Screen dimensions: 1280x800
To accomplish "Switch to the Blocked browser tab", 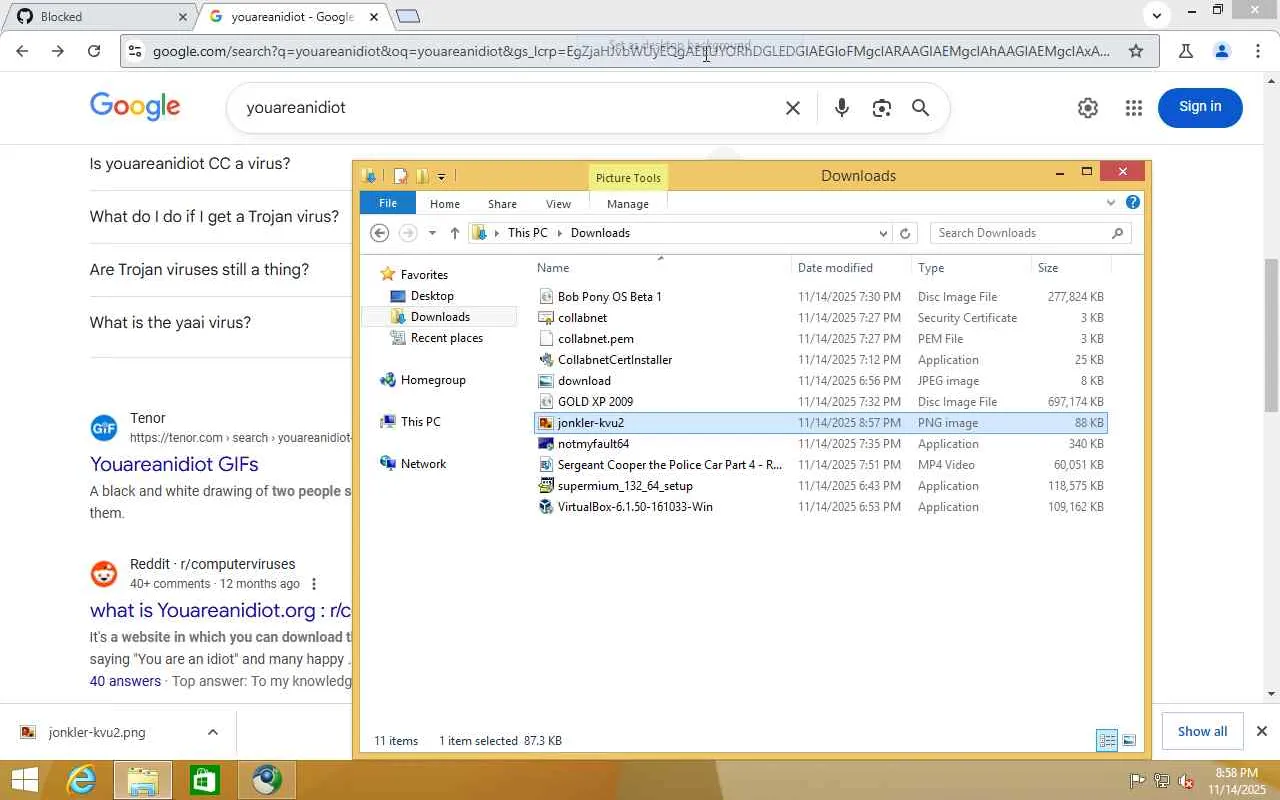I will (x=100, y=17).
